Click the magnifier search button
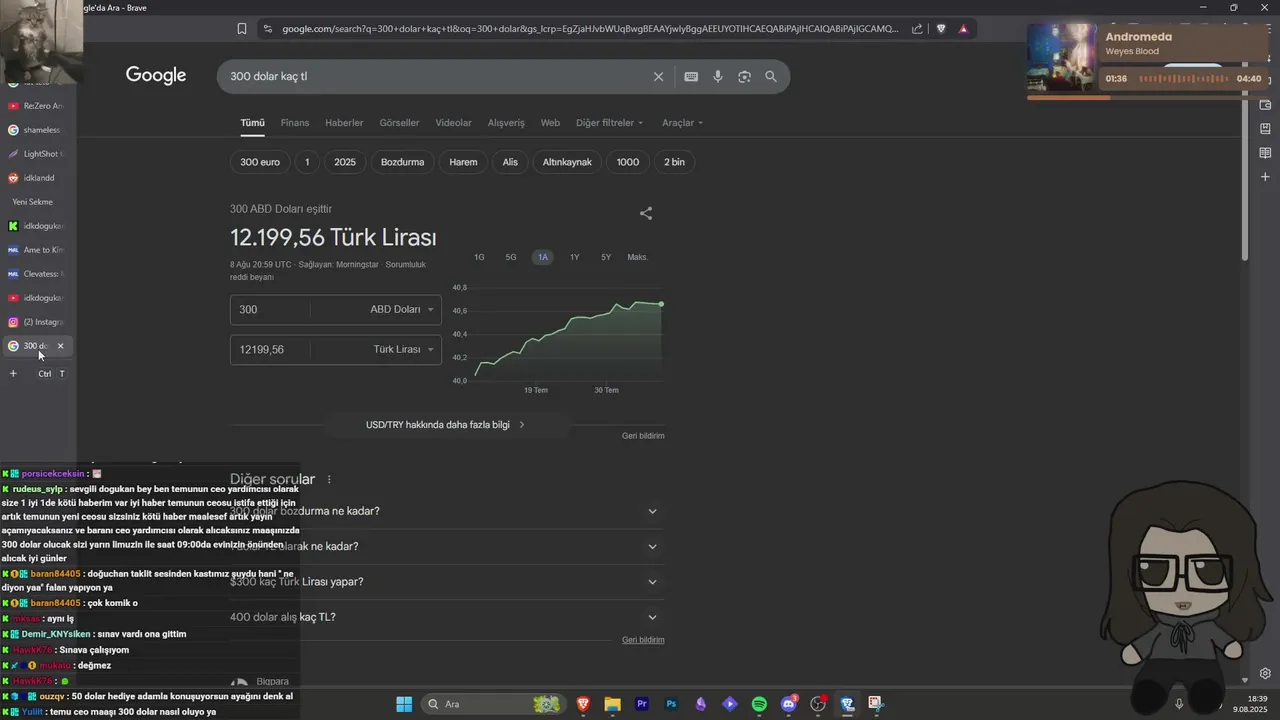This screenshot has width=1280, height=720. 771,77
